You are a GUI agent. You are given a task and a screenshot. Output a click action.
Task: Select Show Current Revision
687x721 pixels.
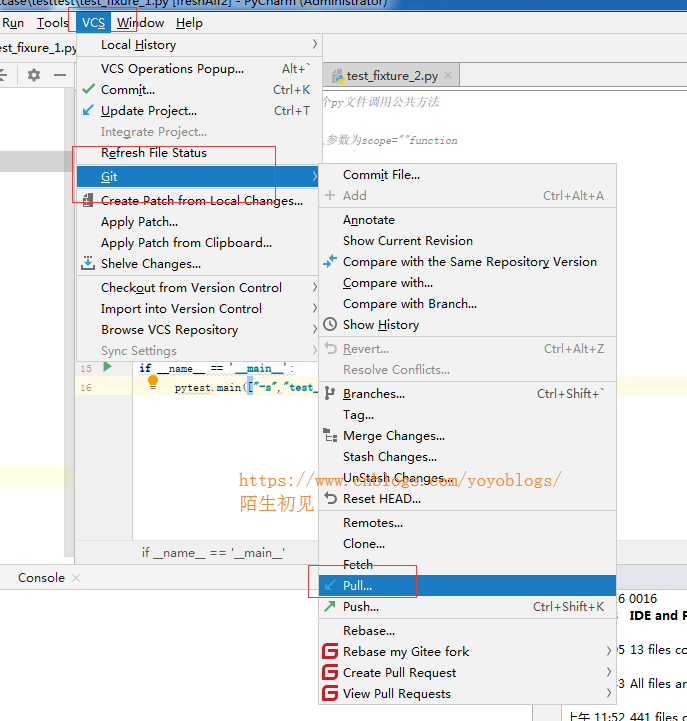[x=467, y=240]
